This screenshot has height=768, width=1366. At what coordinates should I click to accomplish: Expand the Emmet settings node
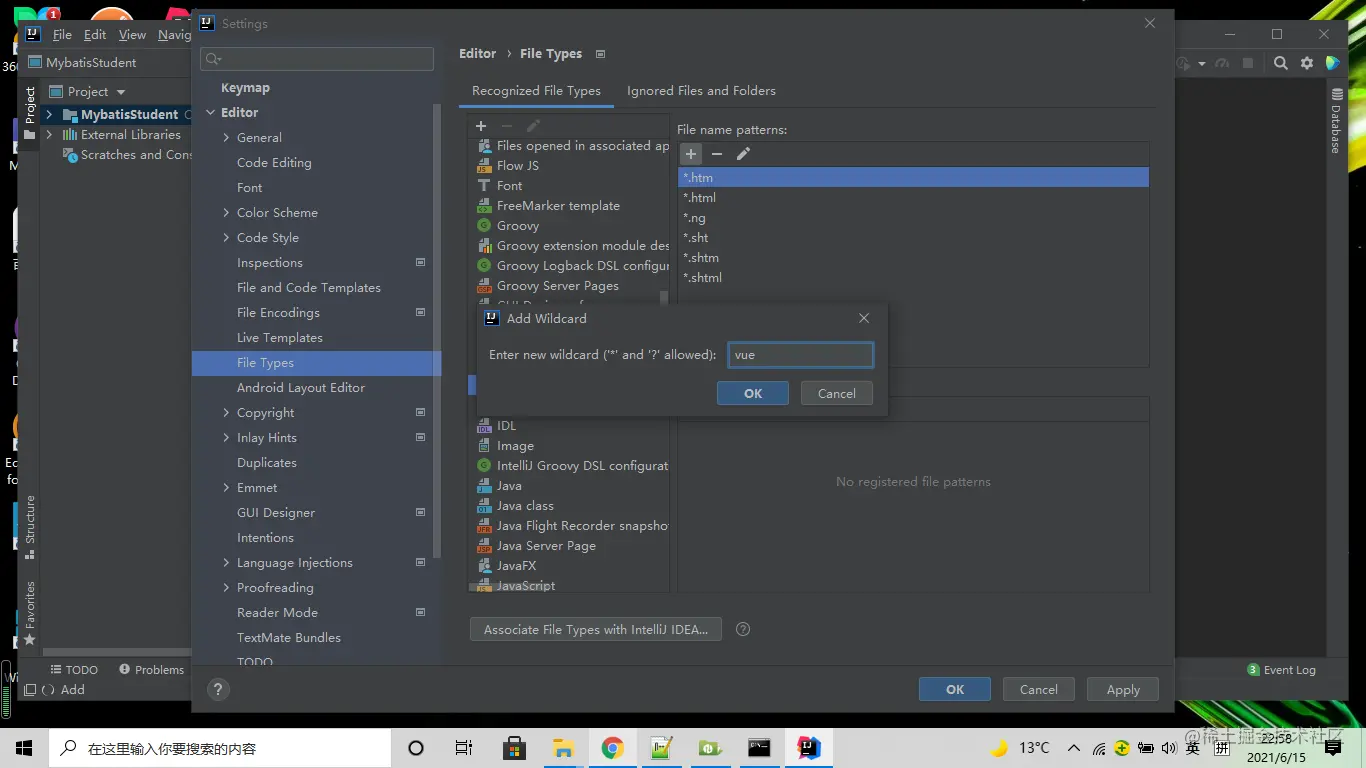click(x=227, y=488)
